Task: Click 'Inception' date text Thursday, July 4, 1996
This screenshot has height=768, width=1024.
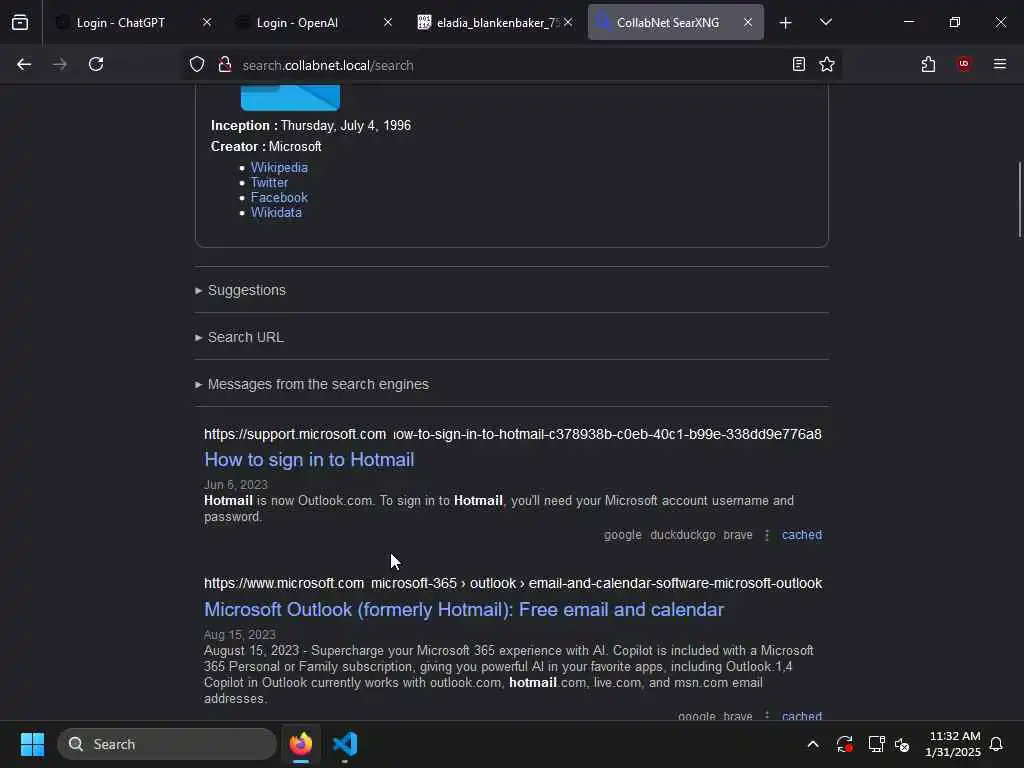Action: [345, 125]
